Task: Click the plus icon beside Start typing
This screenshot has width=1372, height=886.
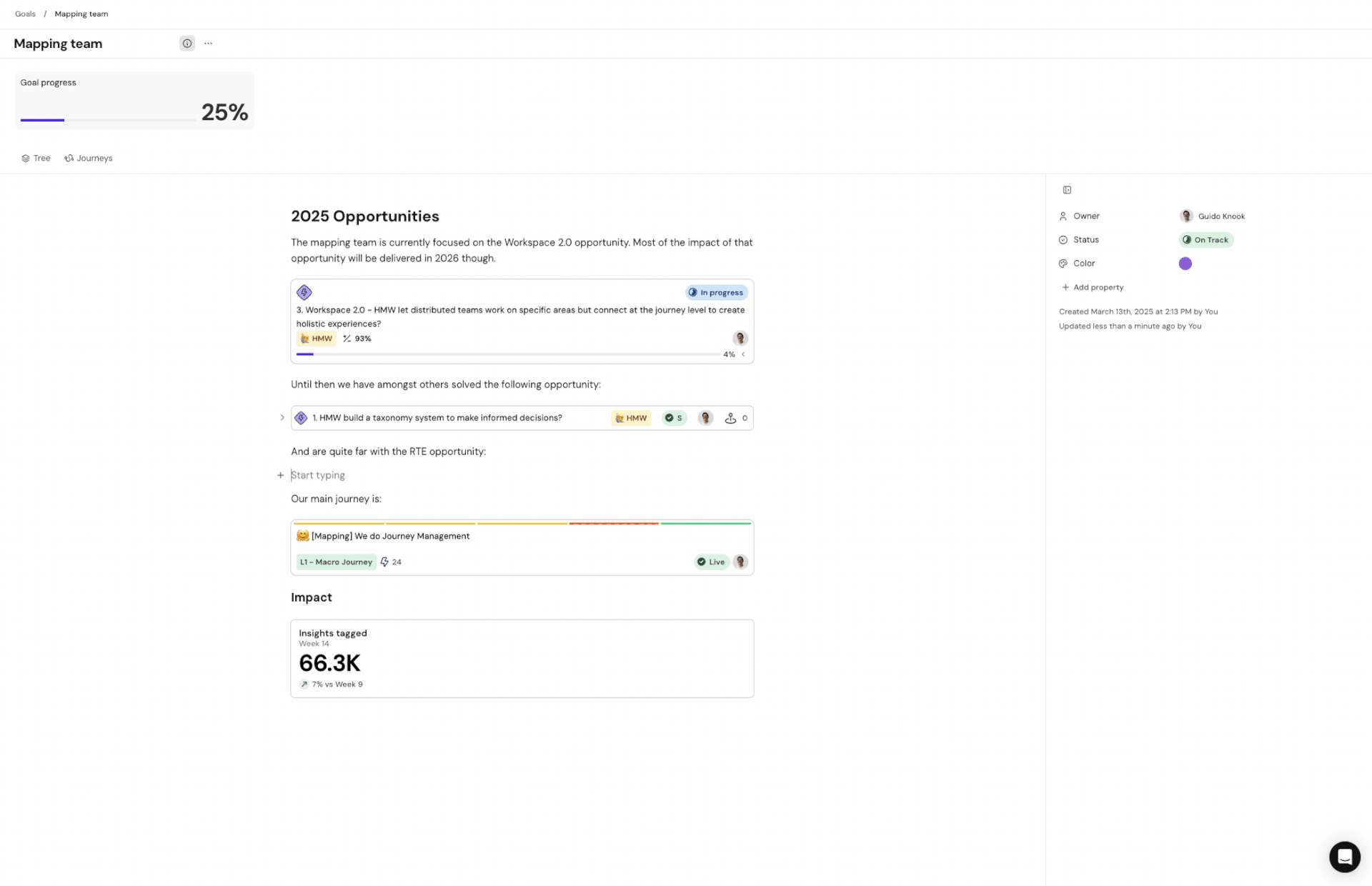Action: (280, 475)
